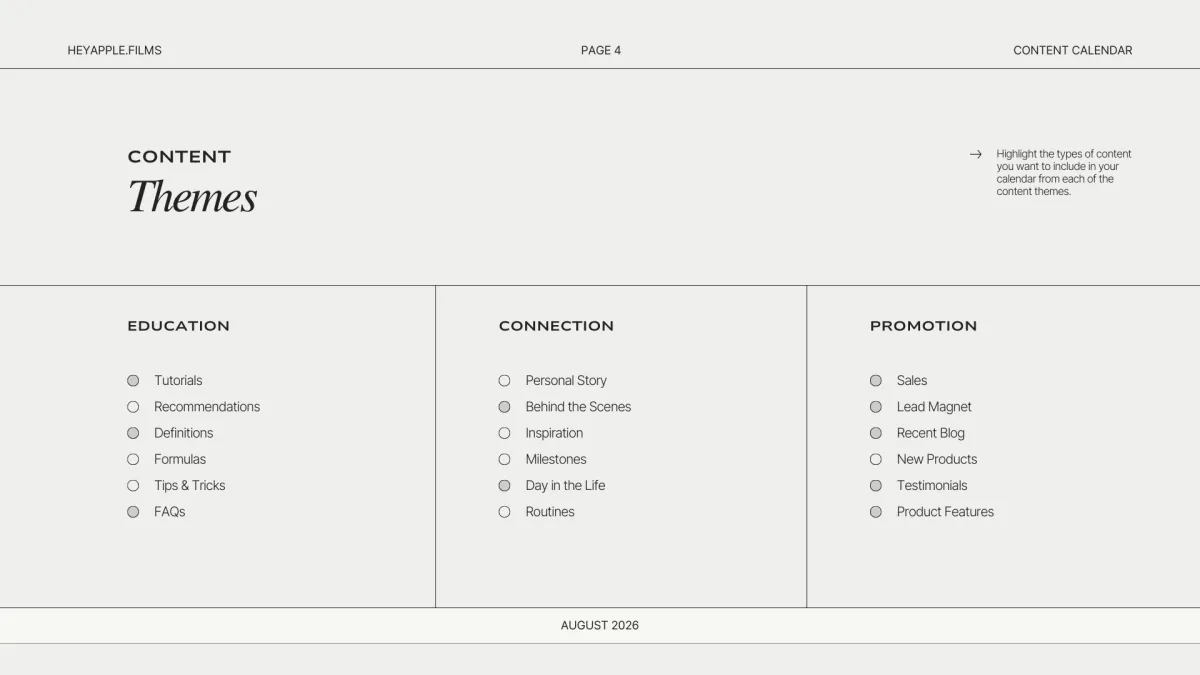The height and width of the screenshot is (675, 1200).
Task: Select the Personal Story circle
Action: 504,381
